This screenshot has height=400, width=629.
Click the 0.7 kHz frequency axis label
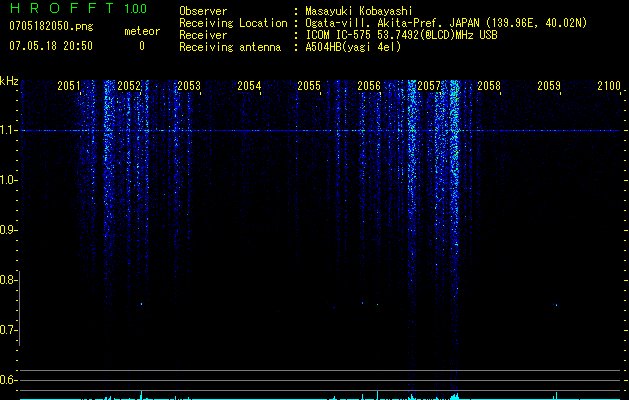[x=8, y=330]
